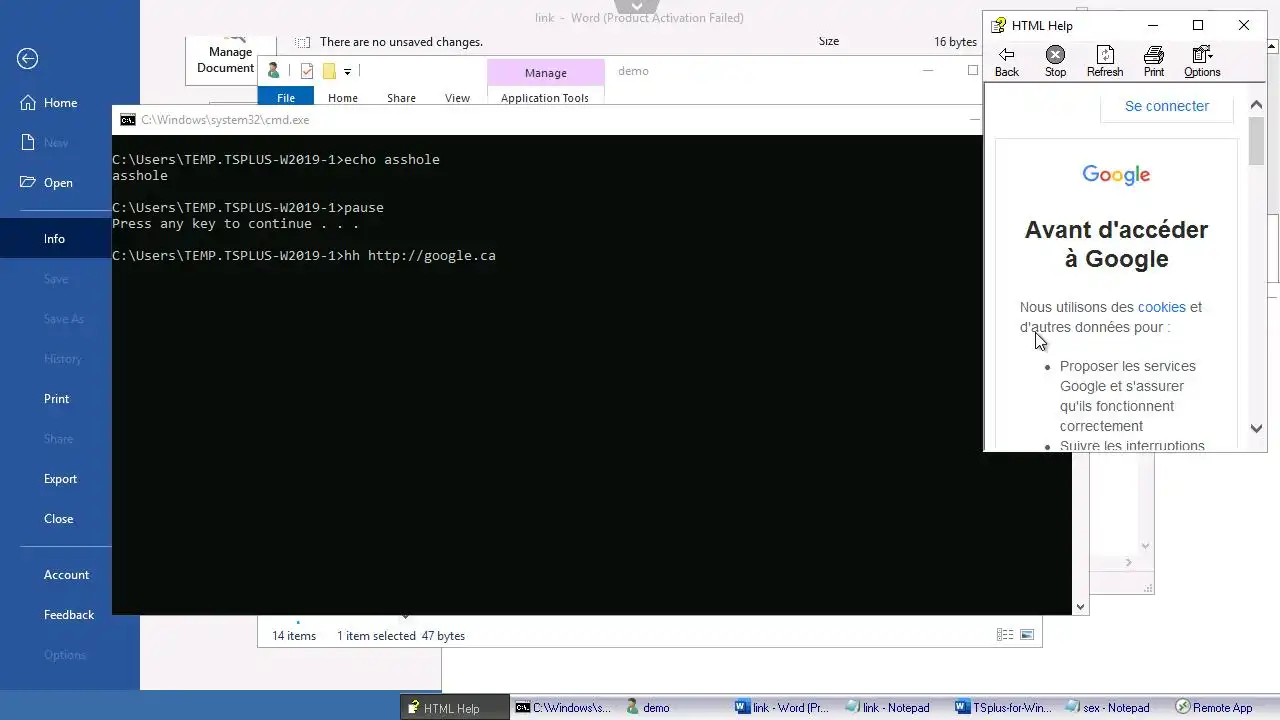This screenshot has width=1280, height=720.
Task: Click the Google logo in HTML Help
Action: click(1116, 175)
